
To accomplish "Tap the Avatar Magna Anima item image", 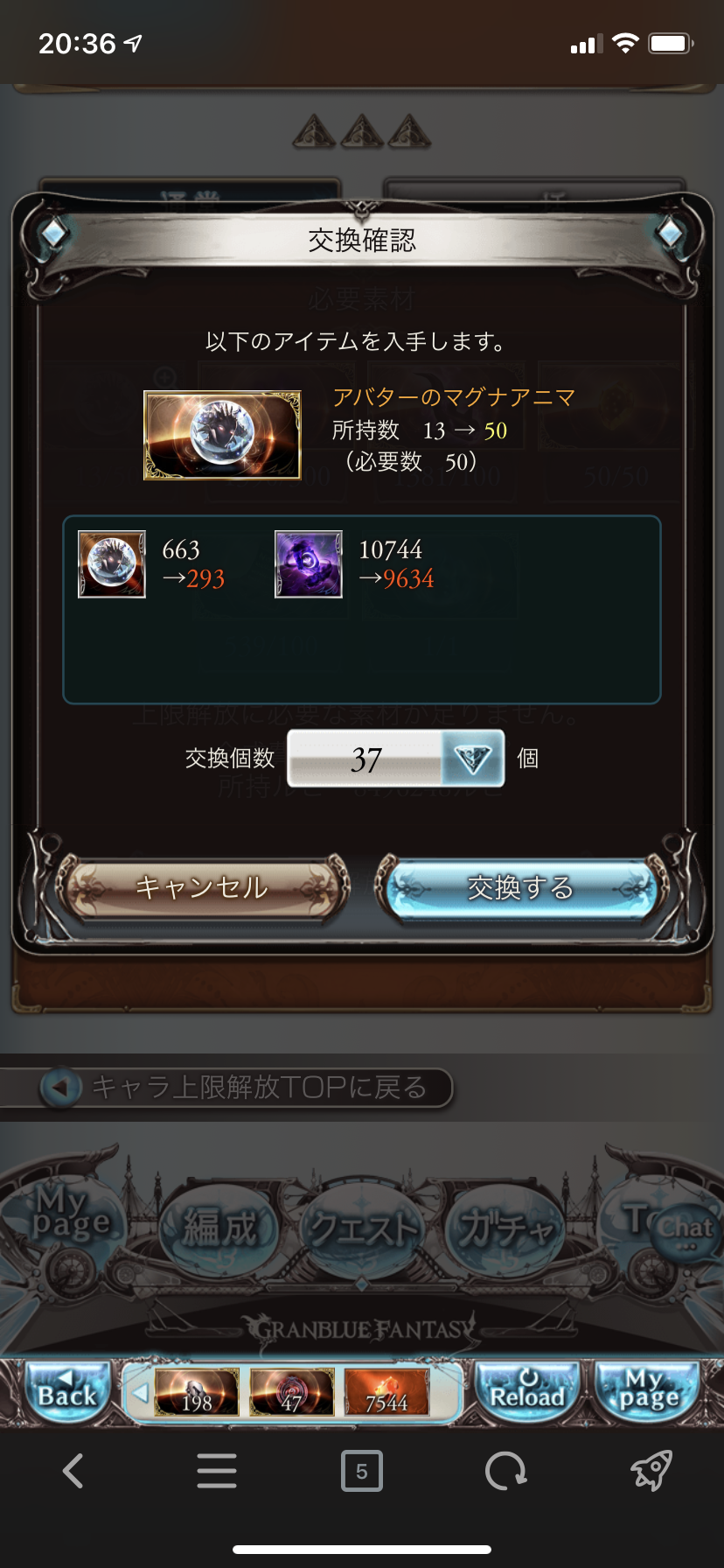I will (222, 435).
